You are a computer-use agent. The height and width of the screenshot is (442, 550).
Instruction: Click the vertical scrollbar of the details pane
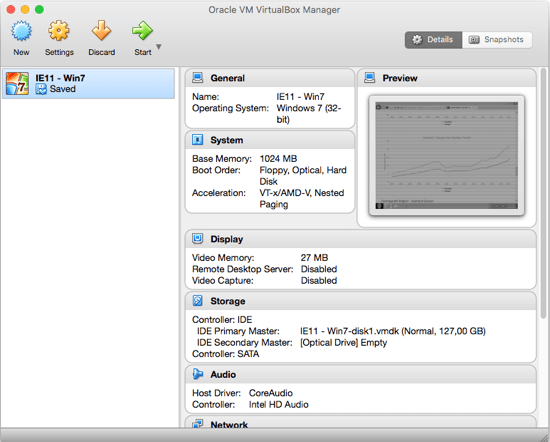[543, 193]
